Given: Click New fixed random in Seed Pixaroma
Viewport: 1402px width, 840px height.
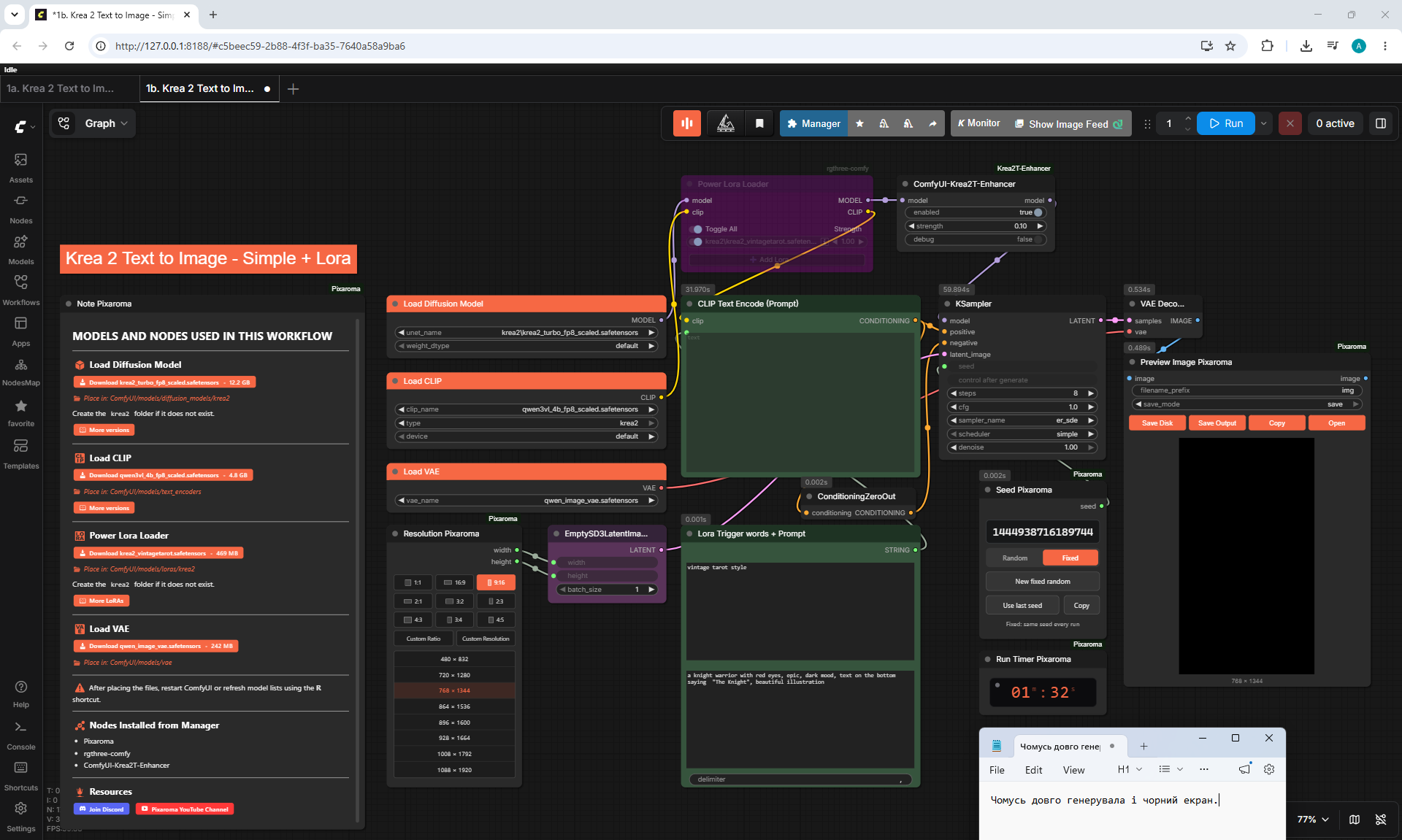Looking at the screenshot, I should (x=1042, y=582).
